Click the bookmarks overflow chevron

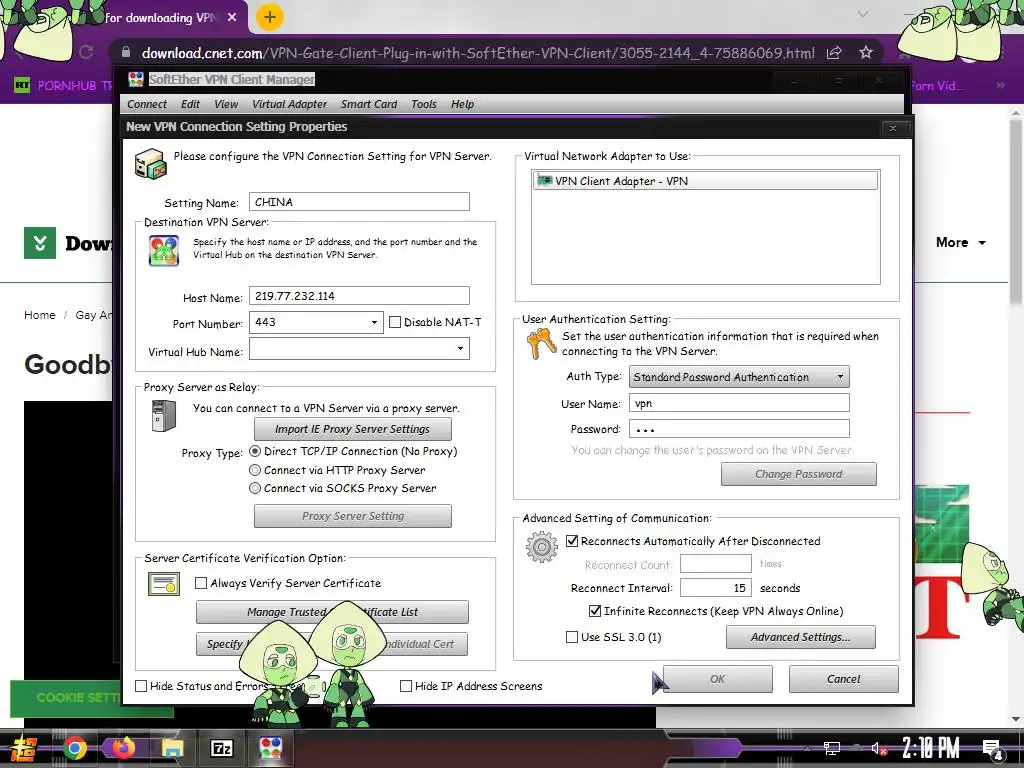(1000, 86)
